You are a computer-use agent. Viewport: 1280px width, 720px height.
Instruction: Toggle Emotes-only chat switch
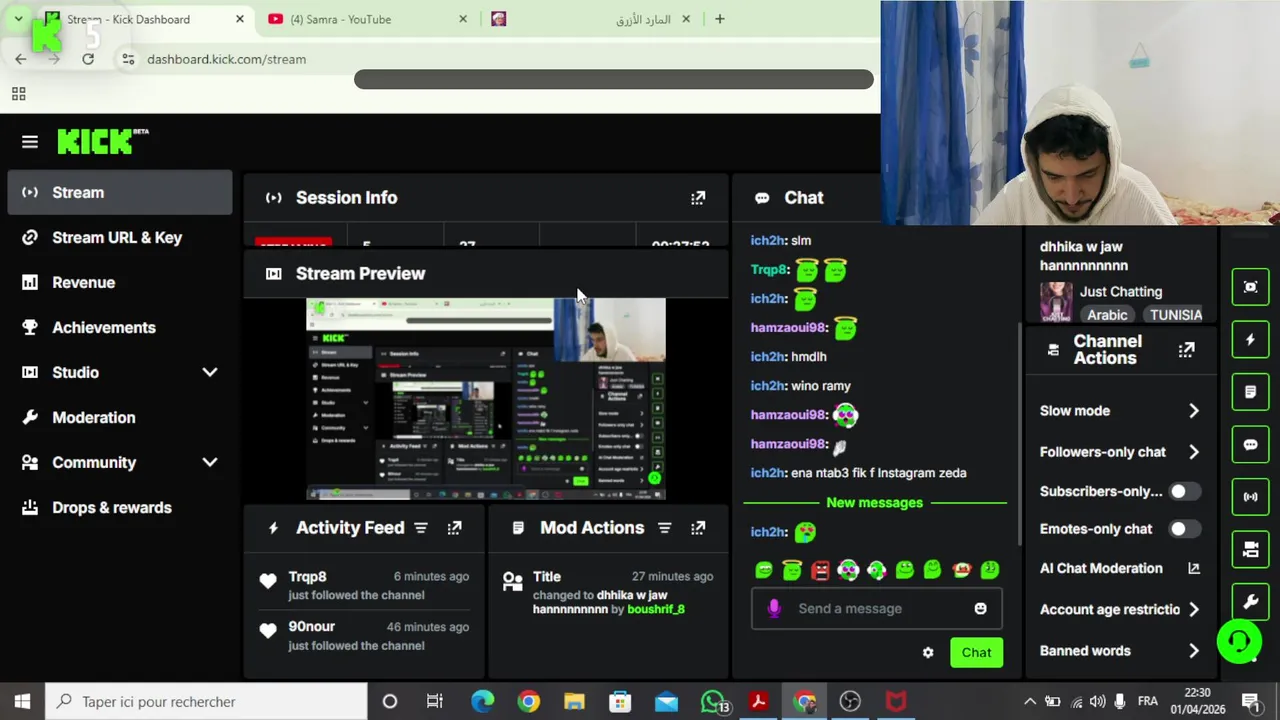1184,529
